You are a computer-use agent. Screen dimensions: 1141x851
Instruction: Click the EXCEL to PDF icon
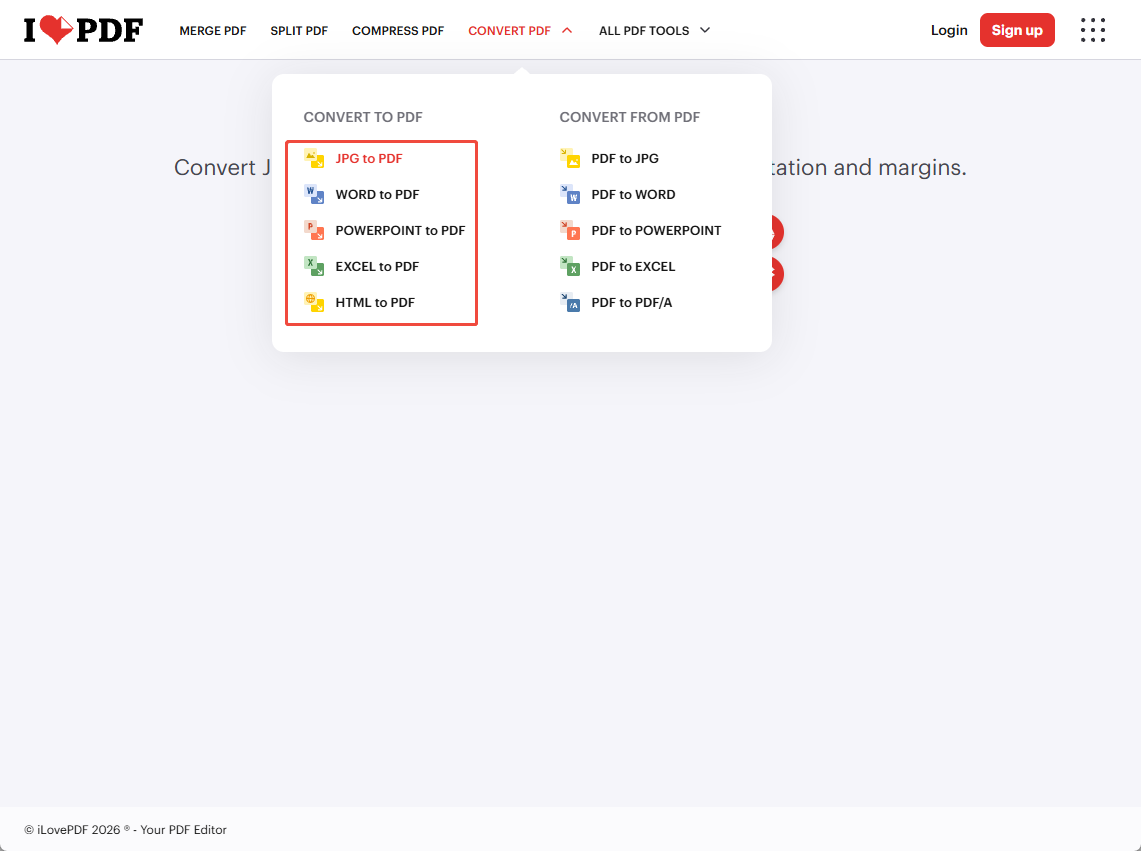click(314, 266)
